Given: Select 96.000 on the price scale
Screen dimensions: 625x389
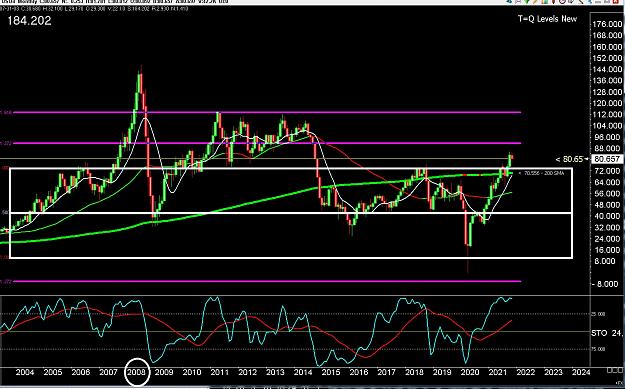Looking at the screenshot, I should [x=607, y=137].
